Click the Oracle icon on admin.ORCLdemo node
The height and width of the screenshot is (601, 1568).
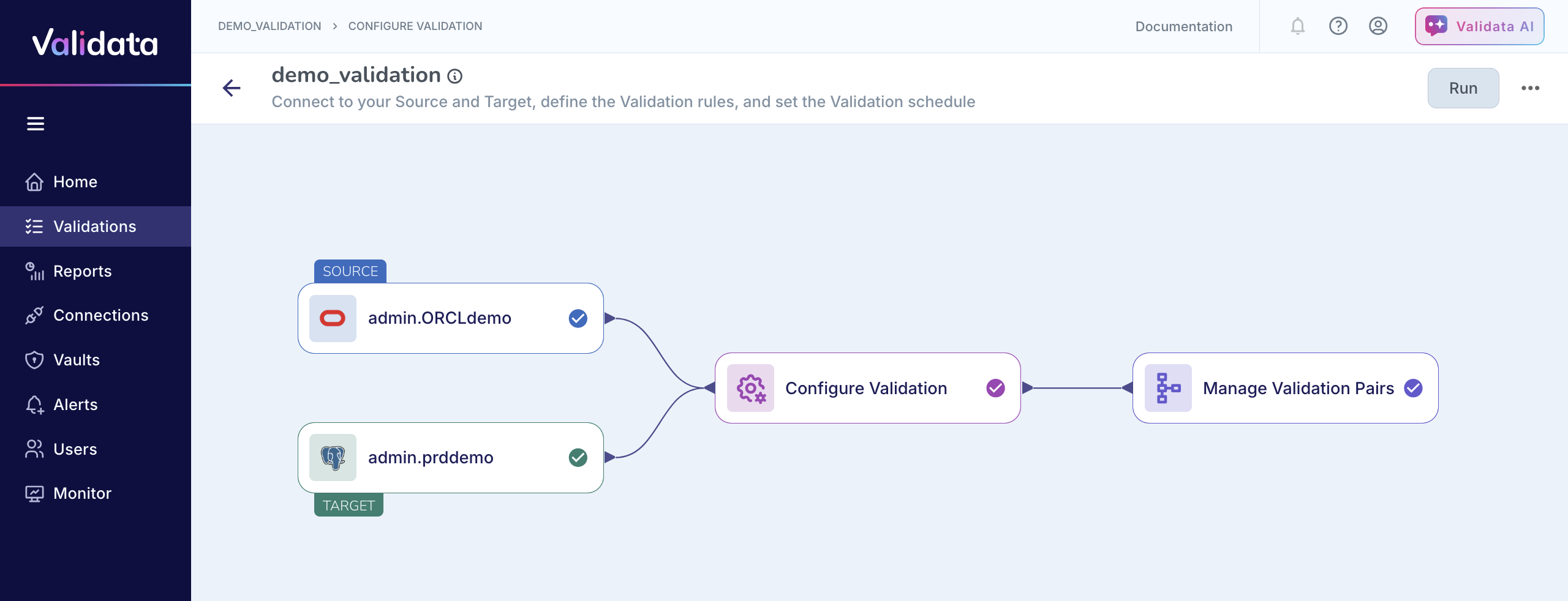[x=333, y=318]
